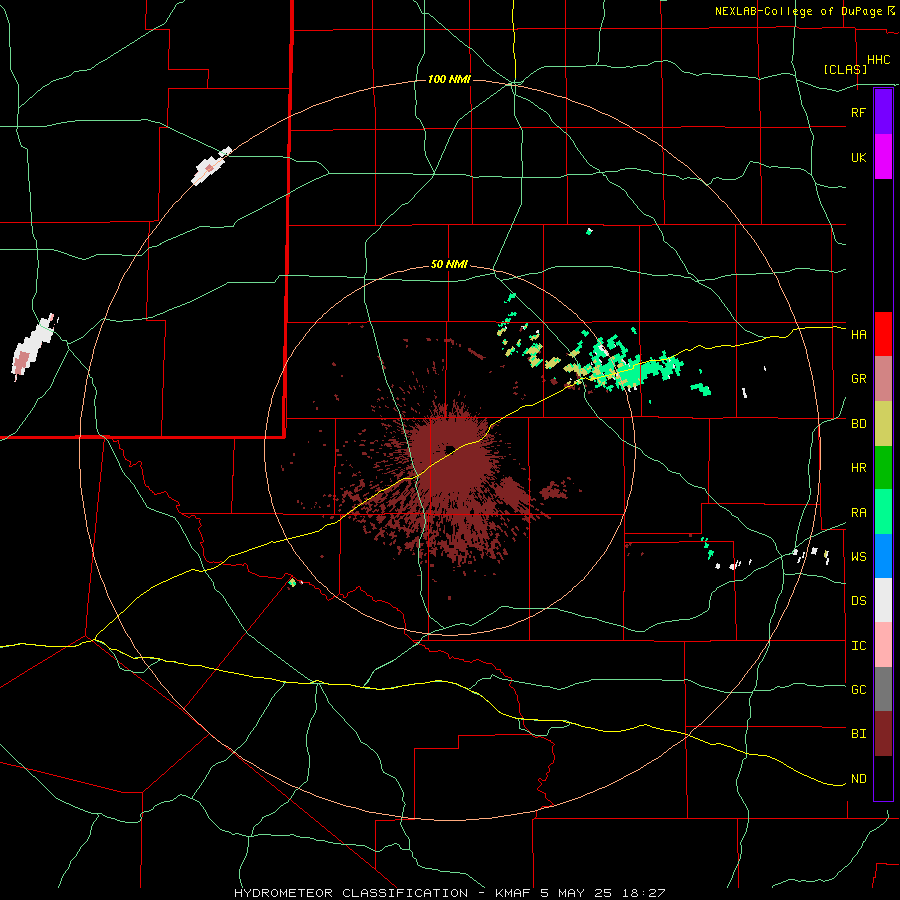Click the ND legend label
This screenshot has height=900, width=900.
[858, 779]
